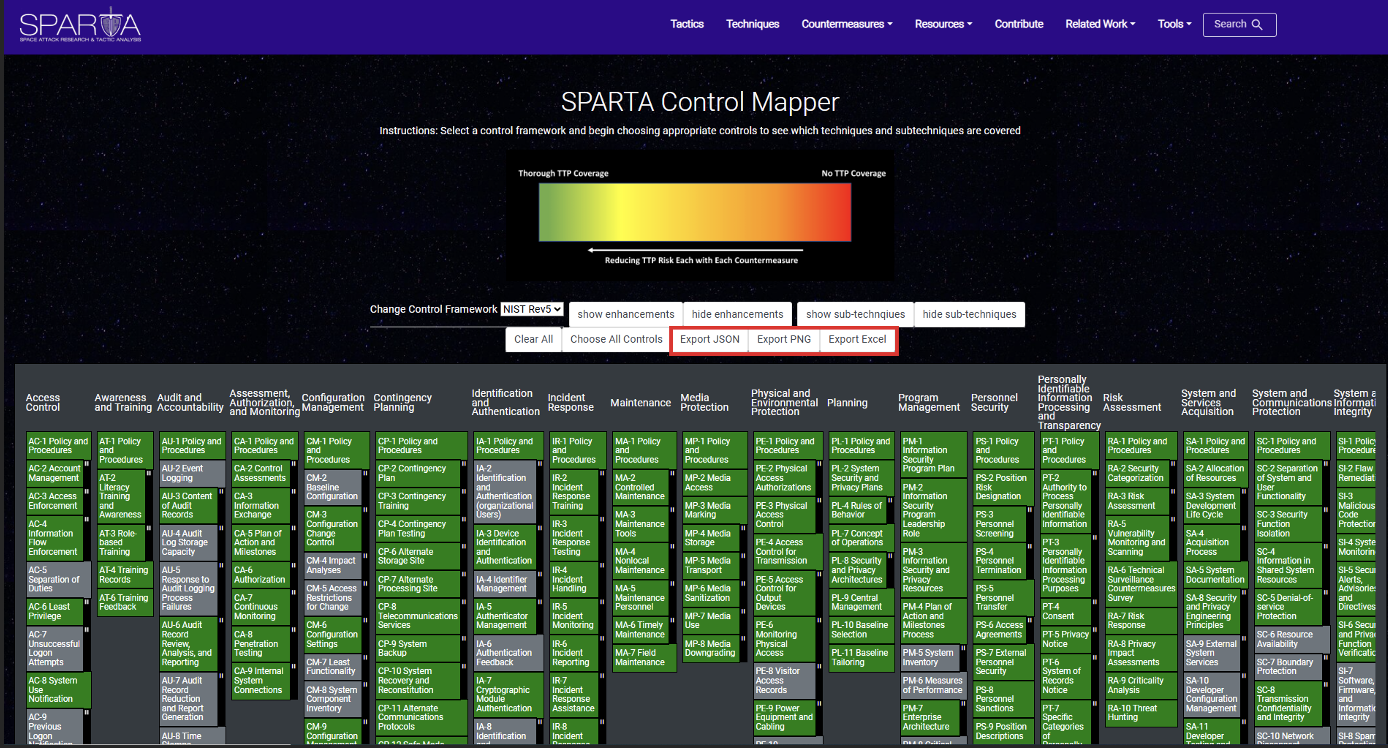The image size is (1388, 748).
Task: Click Choose All Controls button
Action: pyautogui.click(x=616, y=339)
